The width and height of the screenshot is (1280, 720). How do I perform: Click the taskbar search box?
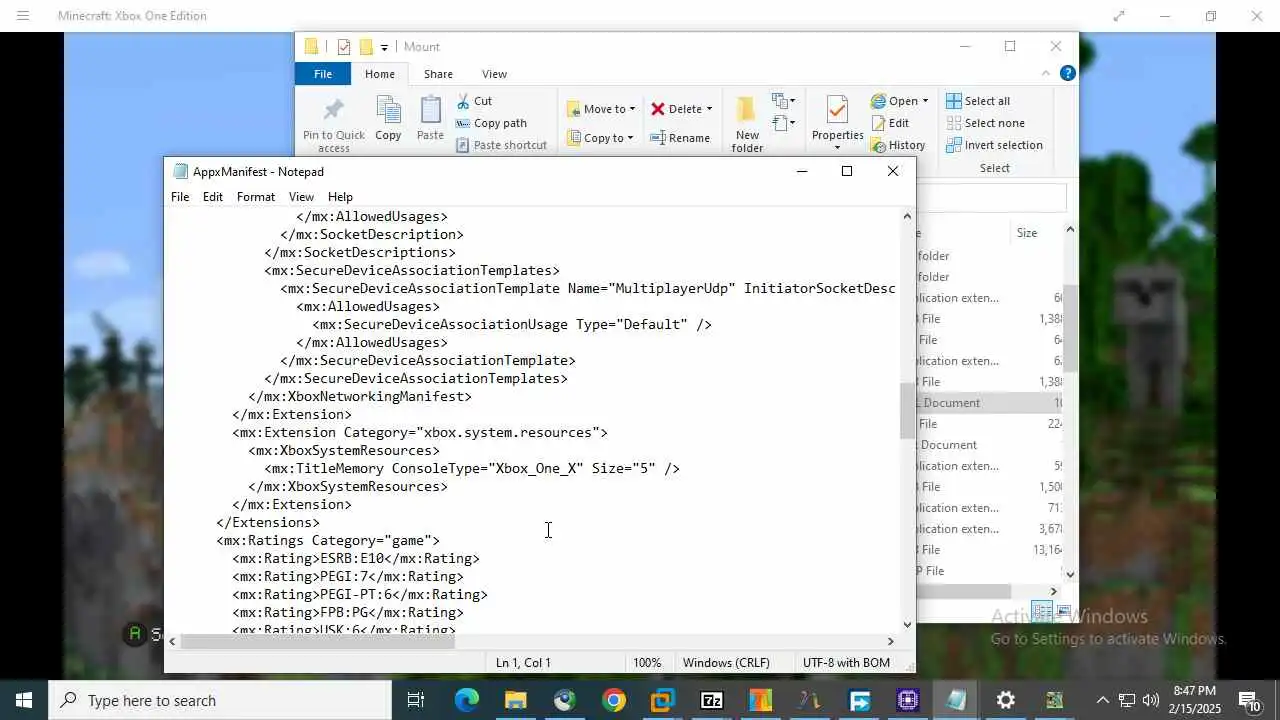point(220,700)
